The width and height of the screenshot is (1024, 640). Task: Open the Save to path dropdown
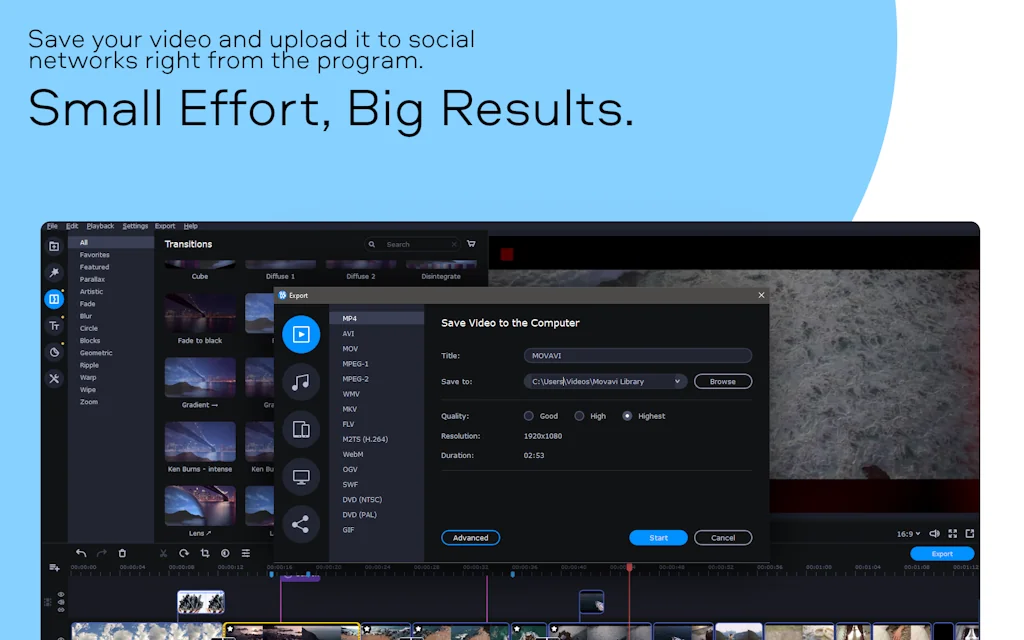[x=678, y=381]
